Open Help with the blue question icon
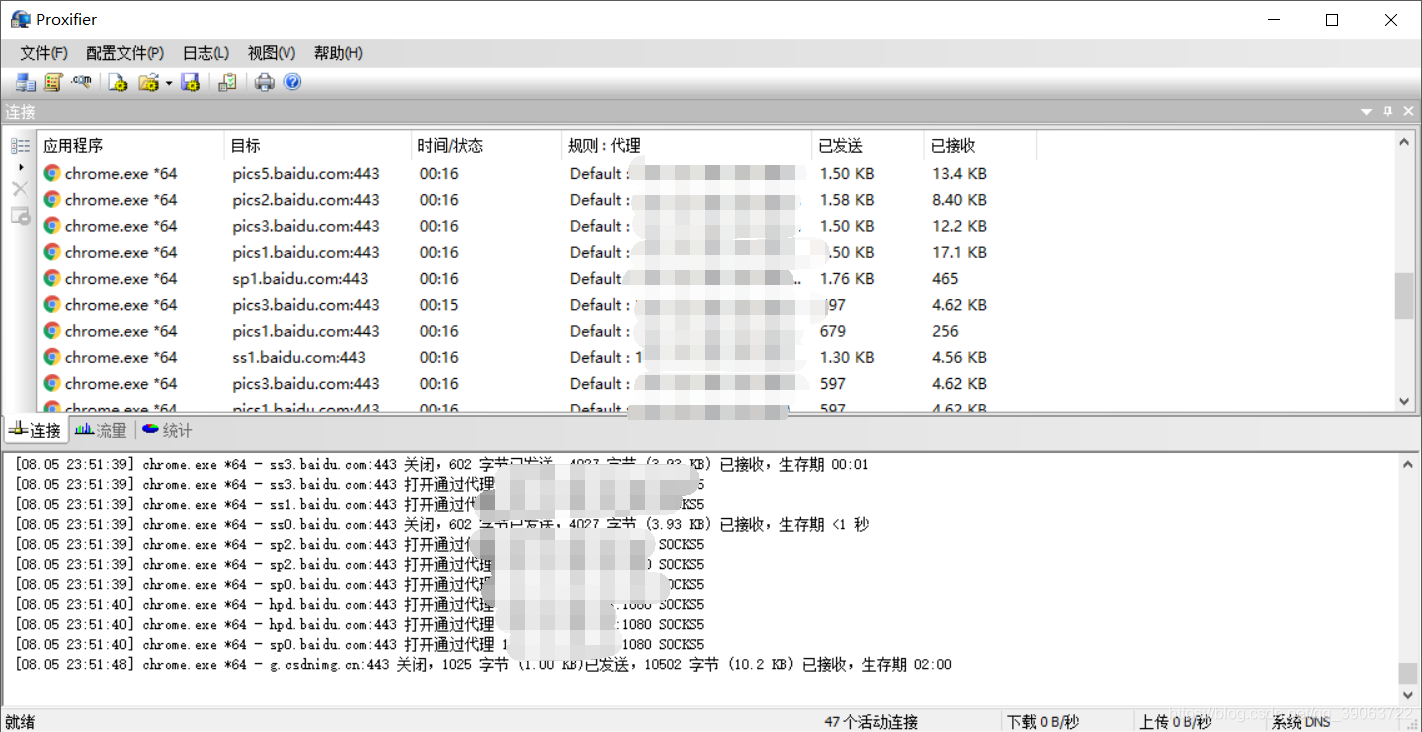Viewport: 1422px width, 732px height. tap(292, 83)
